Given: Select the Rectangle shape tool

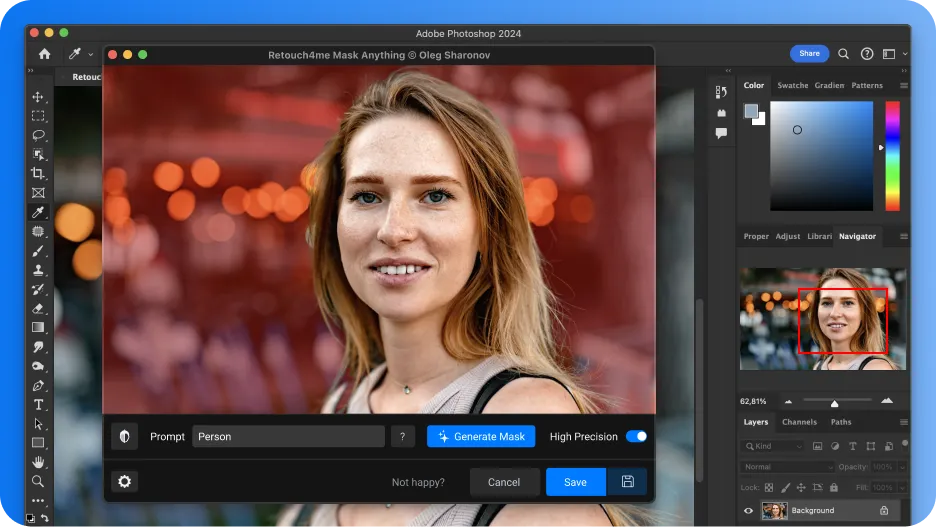Looking at the screenshot, I should click(x=38, y=443).
